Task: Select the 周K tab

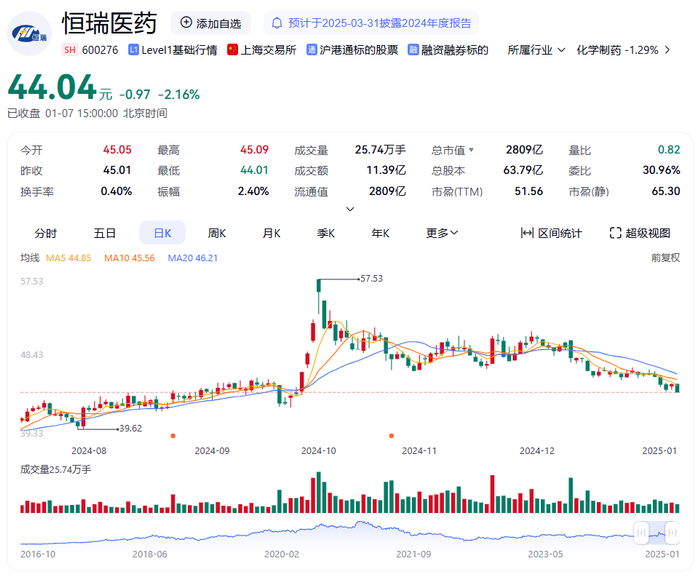Action: pos(217,233)
